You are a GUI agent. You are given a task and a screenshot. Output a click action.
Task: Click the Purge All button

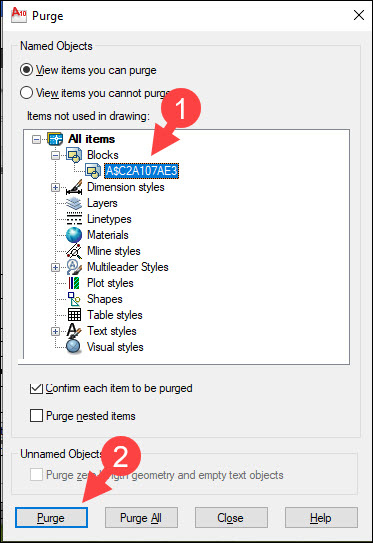(x=141, y=518)
